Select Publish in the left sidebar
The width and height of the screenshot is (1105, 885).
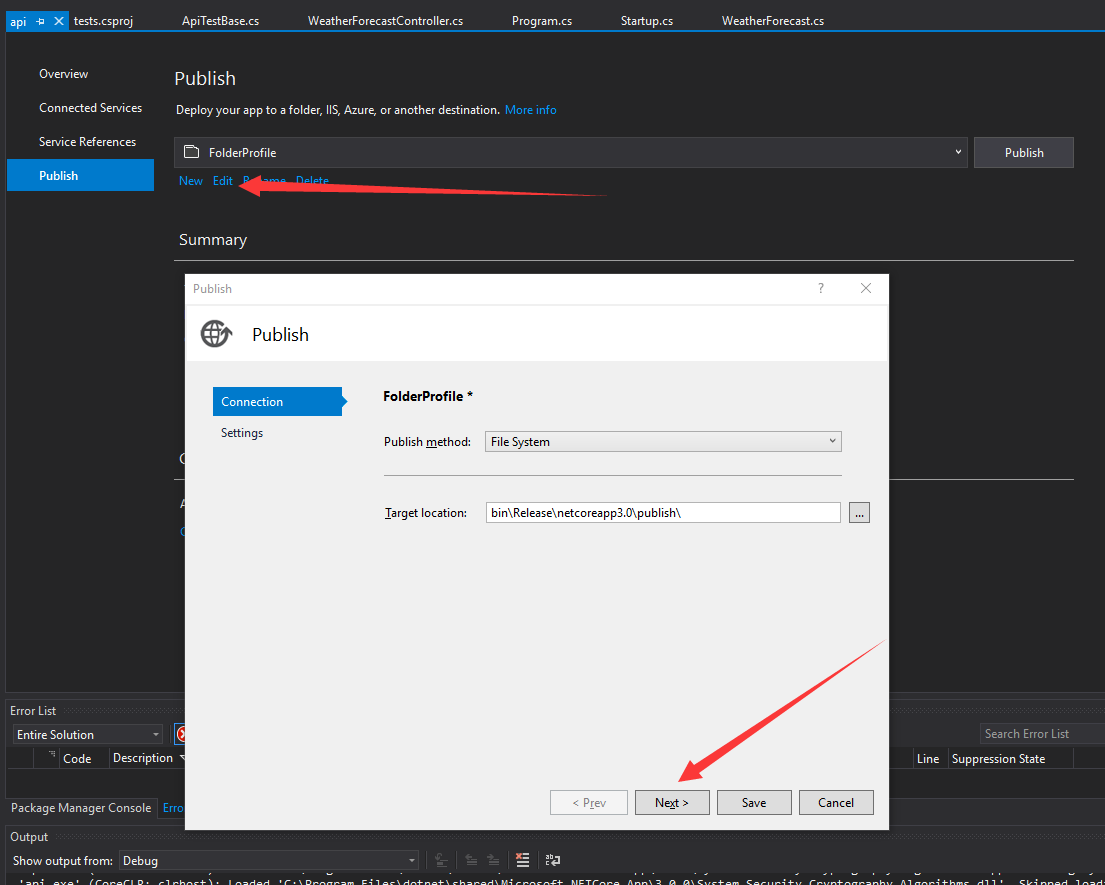point(80,175)
